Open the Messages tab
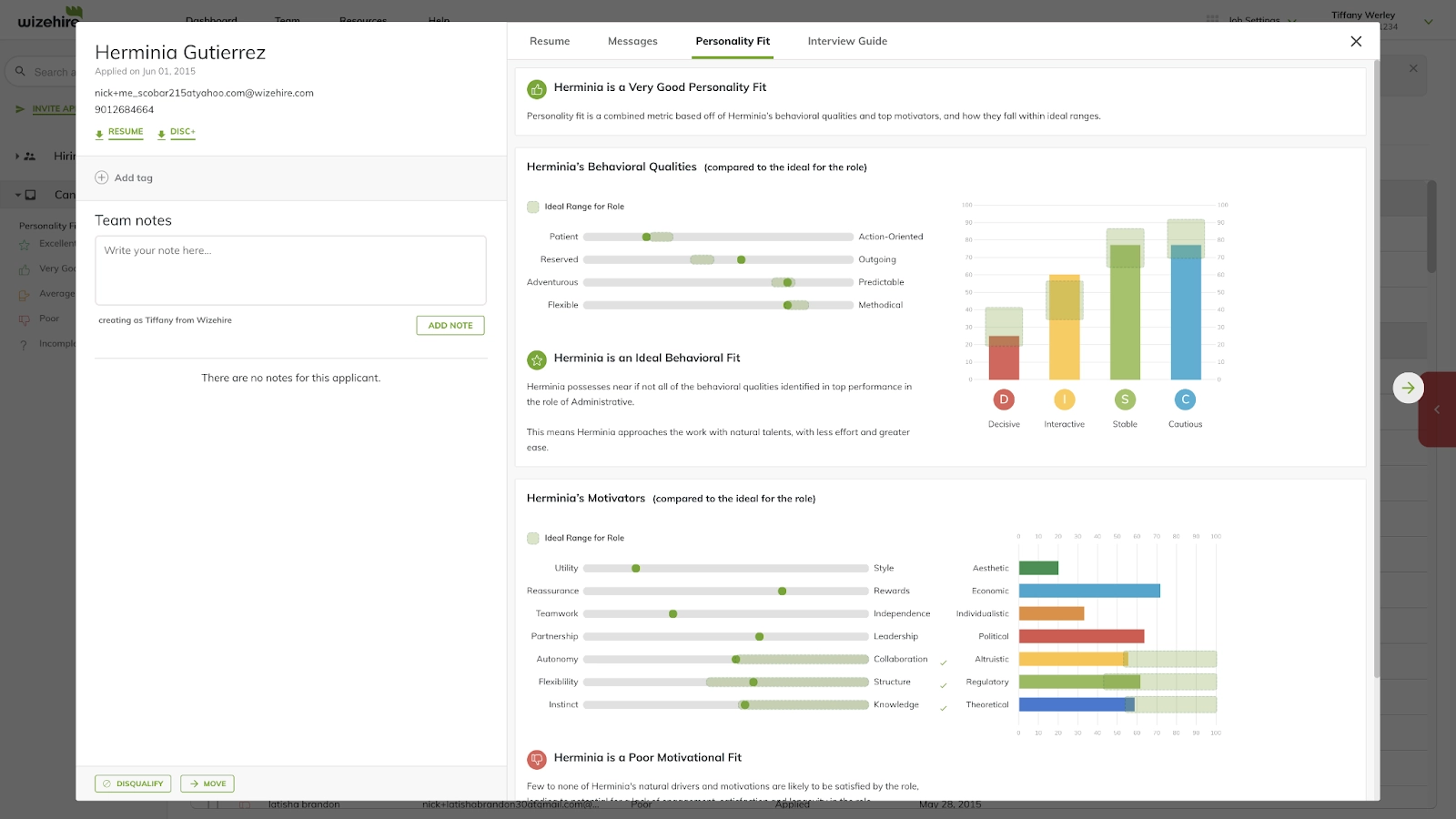Screen dimensions: 1456x819 pos(632,41)
